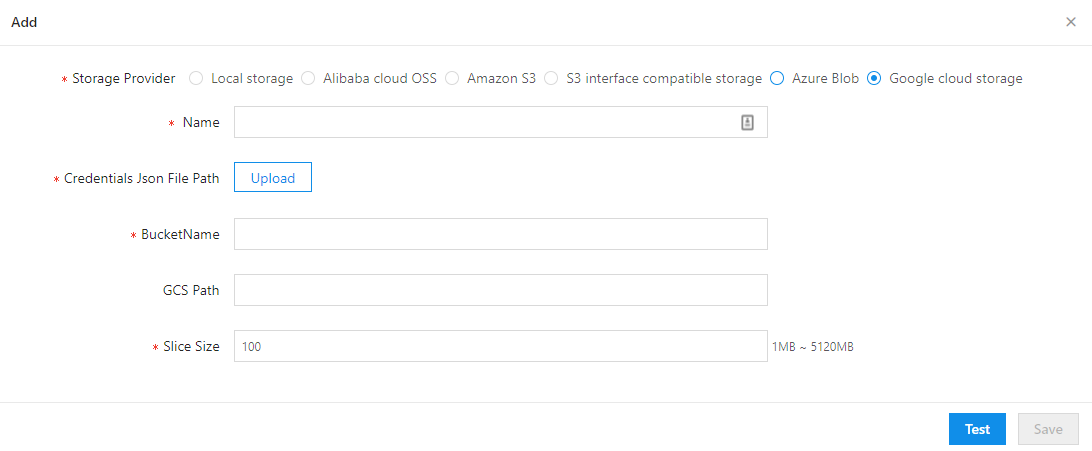Image resolution: width=1092 pixels, height=451 pixels.
Task: Select the Amazon S3 radio button
Action: 452,78
